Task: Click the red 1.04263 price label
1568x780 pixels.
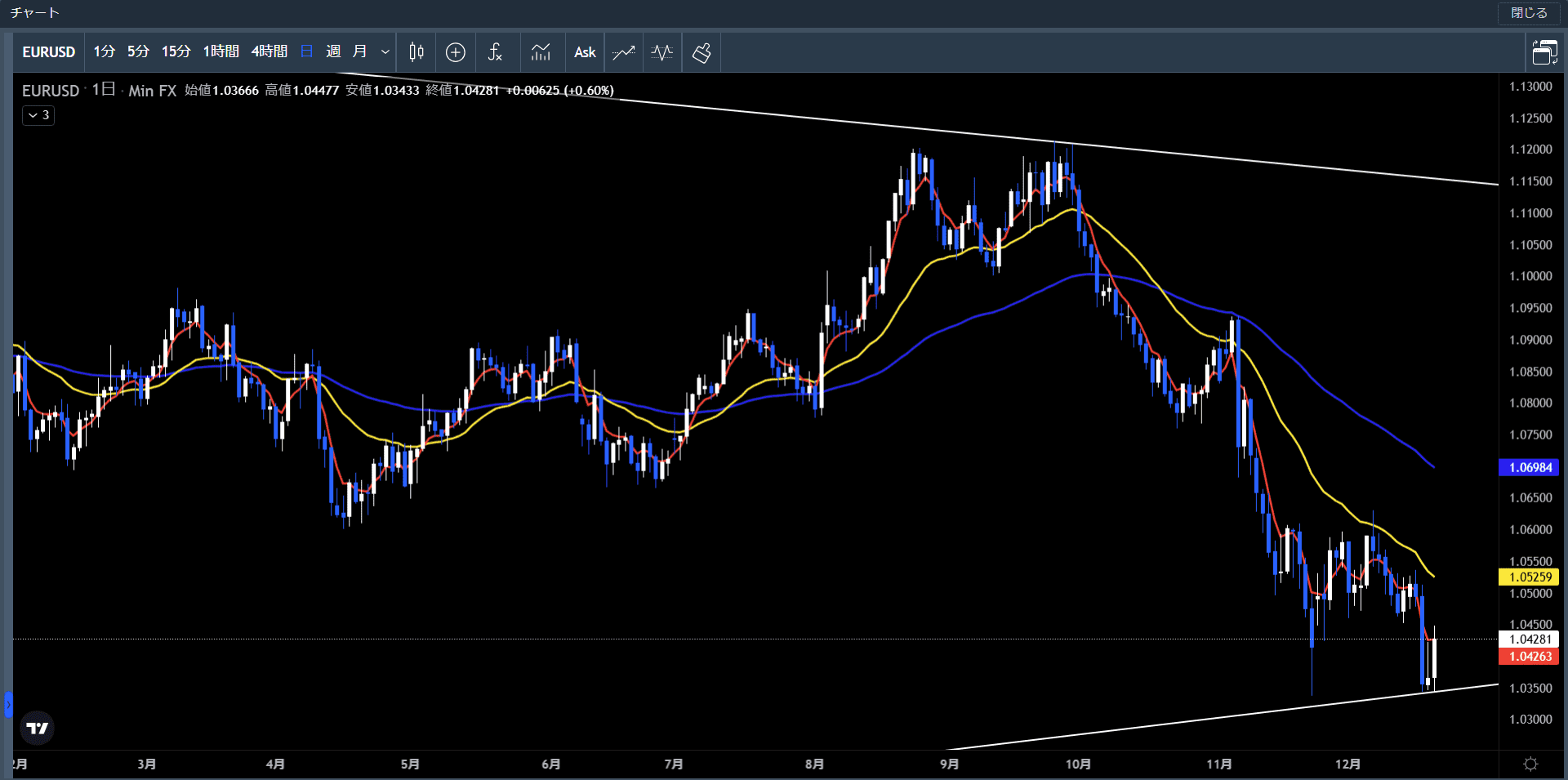Action: click(1529, 657)
